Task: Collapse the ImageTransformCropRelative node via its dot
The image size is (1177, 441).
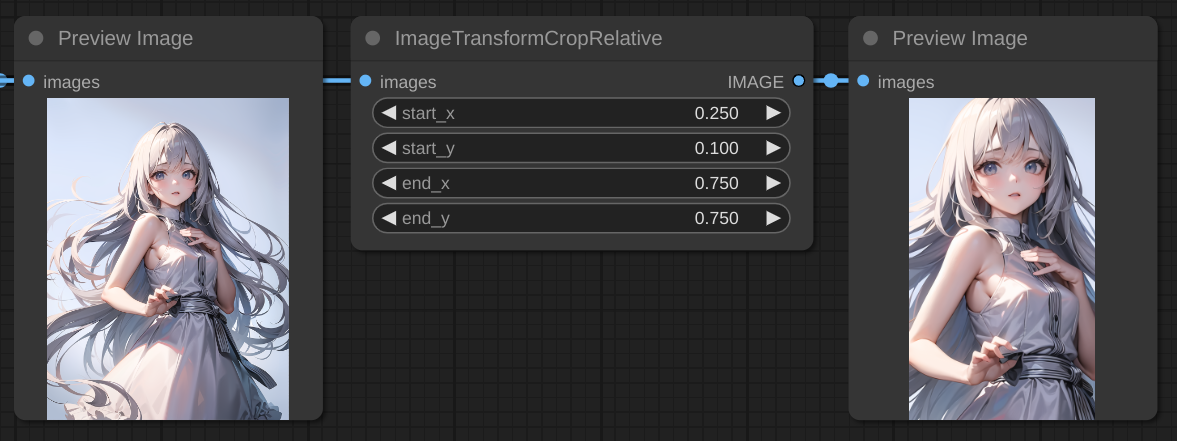Action: 373,39
